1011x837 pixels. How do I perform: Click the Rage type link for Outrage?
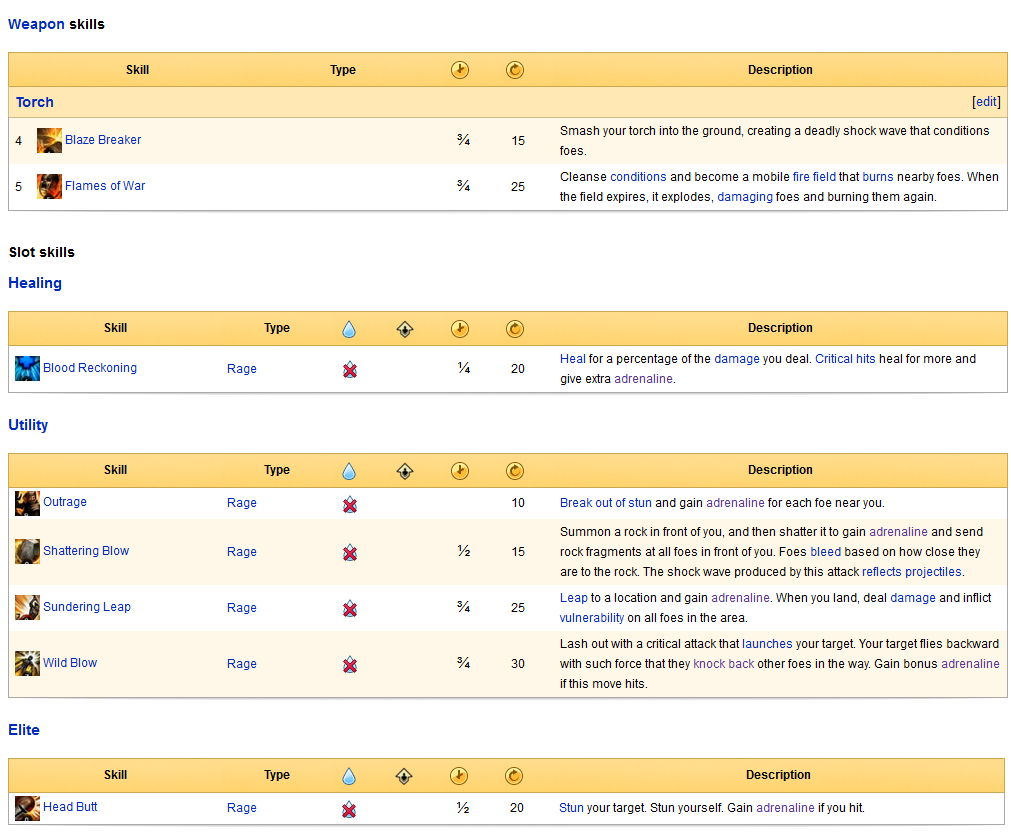[242, 503]
